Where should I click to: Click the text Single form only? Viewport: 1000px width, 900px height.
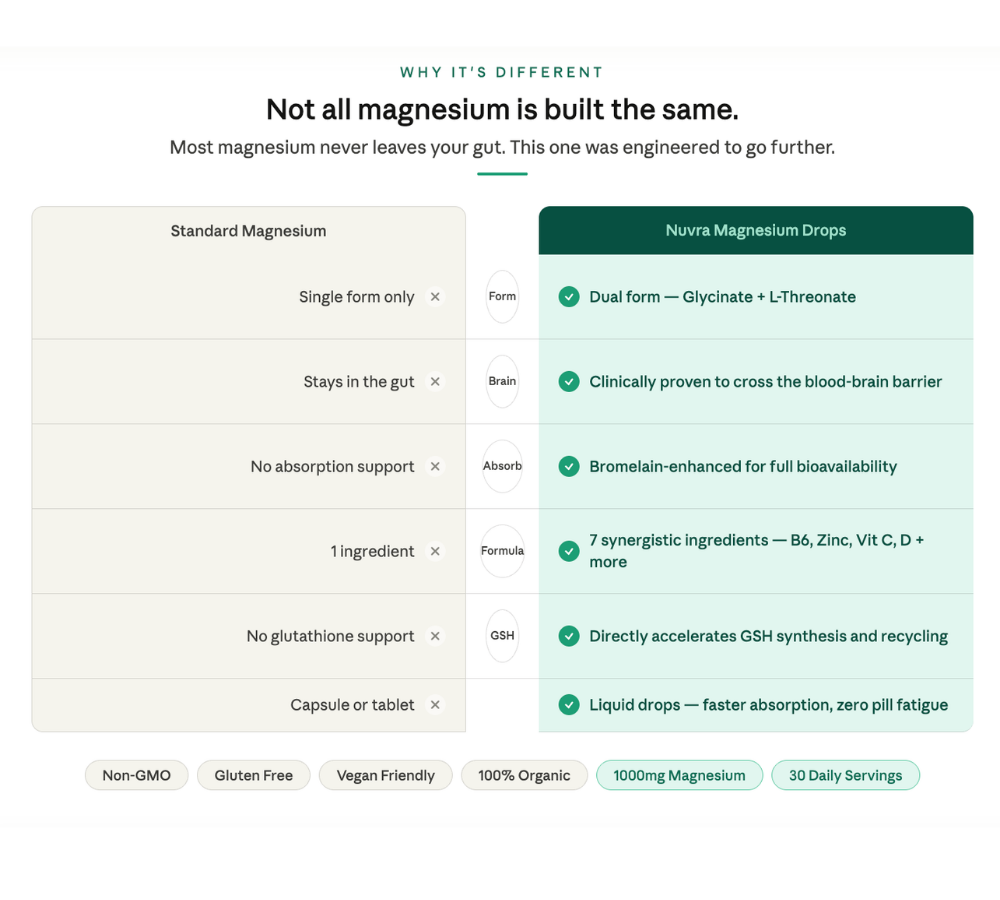pos(357,297)
